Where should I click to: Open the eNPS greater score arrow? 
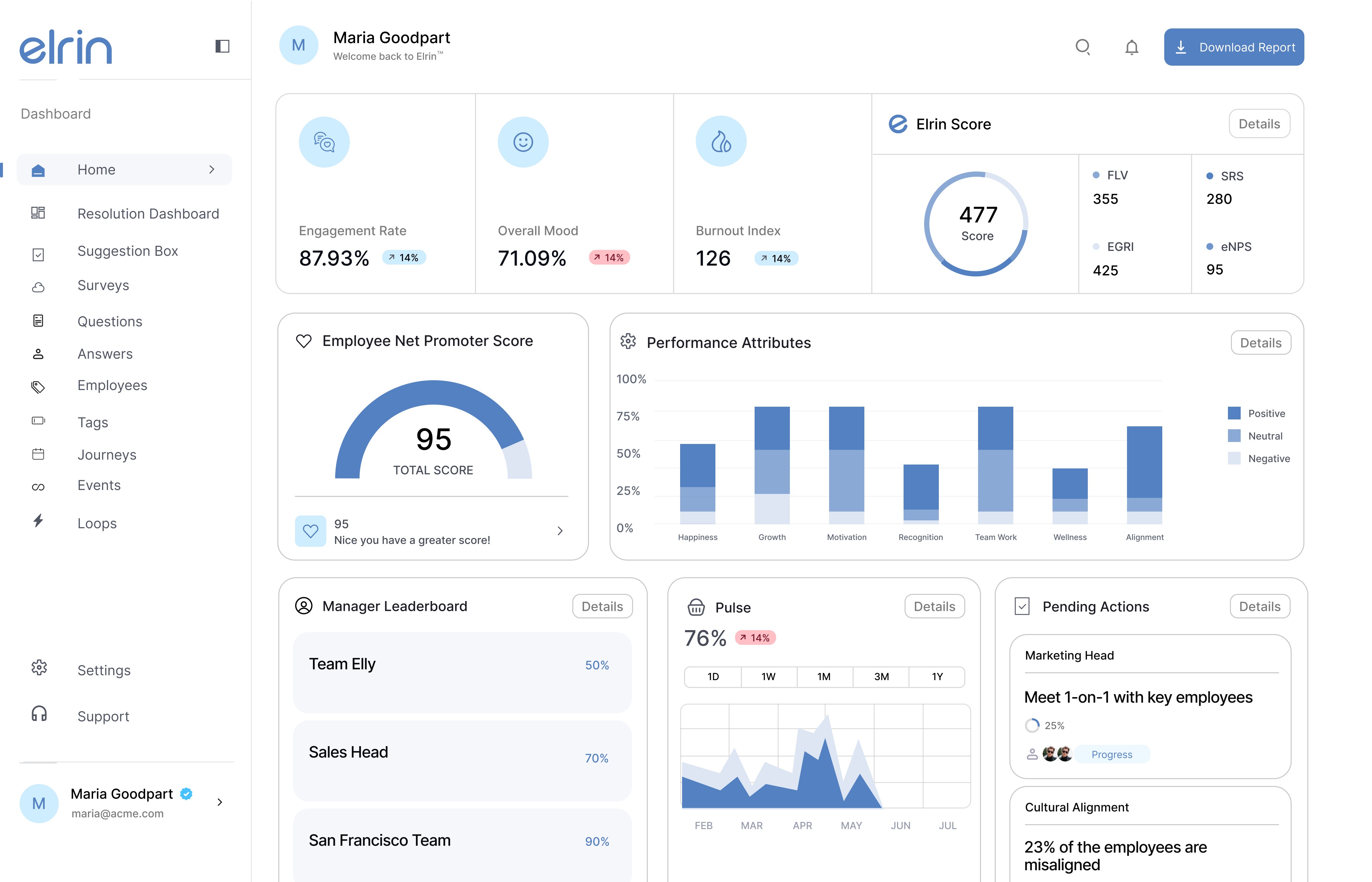560,531
